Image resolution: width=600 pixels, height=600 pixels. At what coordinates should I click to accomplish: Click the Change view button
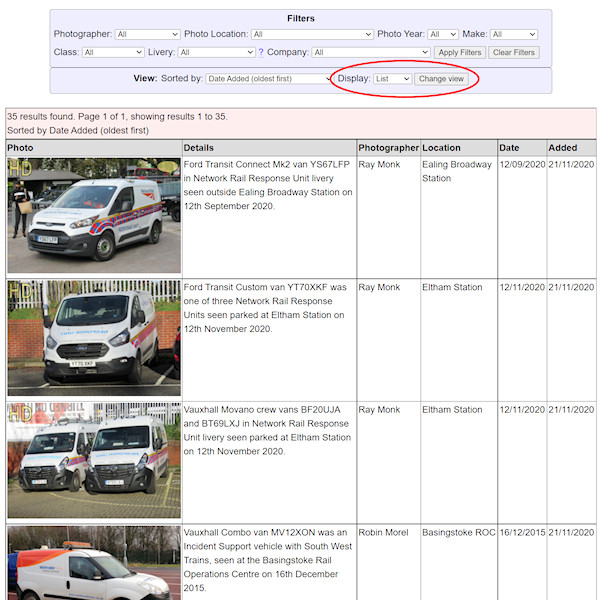click(441, 78)
